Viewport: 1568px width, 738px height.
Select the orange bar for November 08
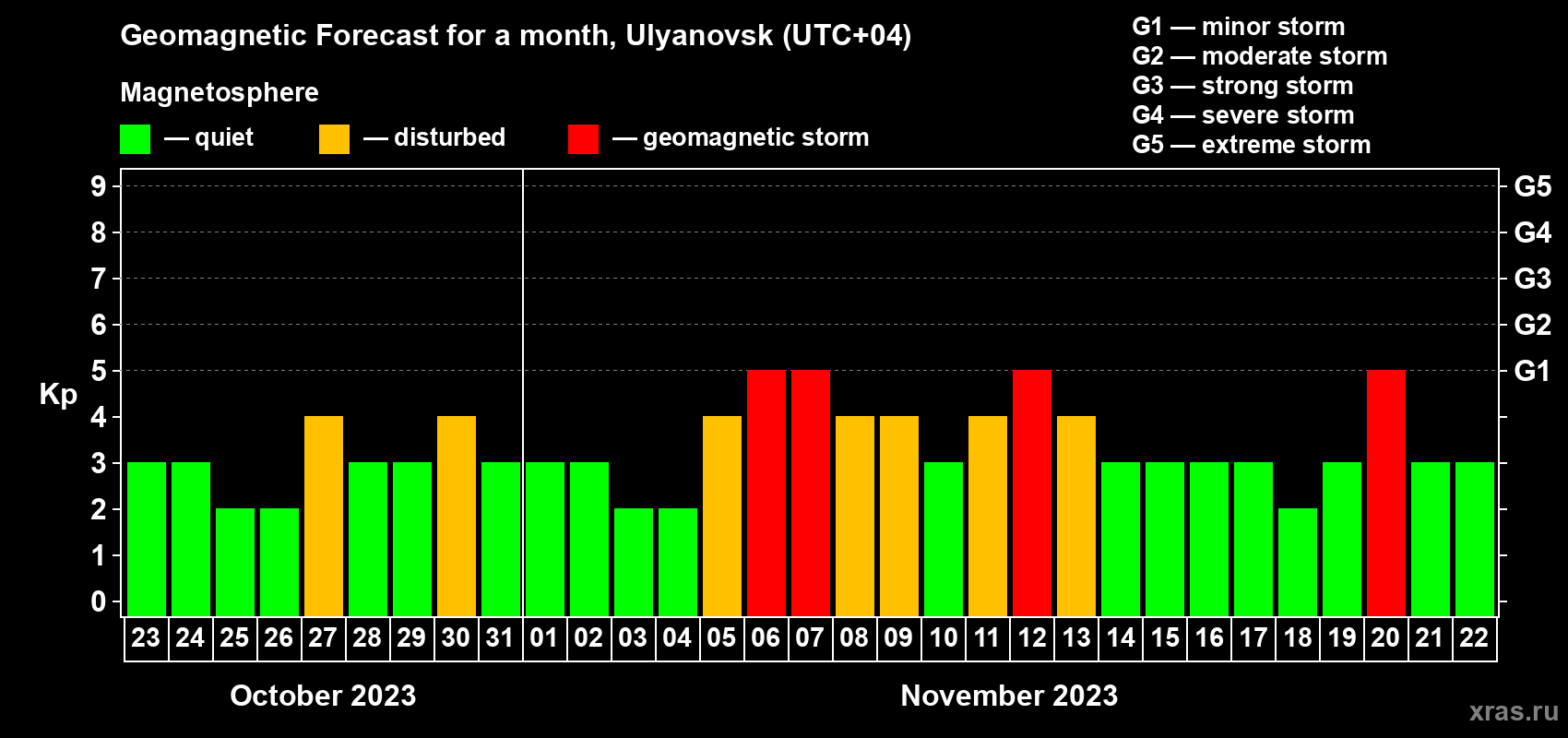(x=855, y=516)
